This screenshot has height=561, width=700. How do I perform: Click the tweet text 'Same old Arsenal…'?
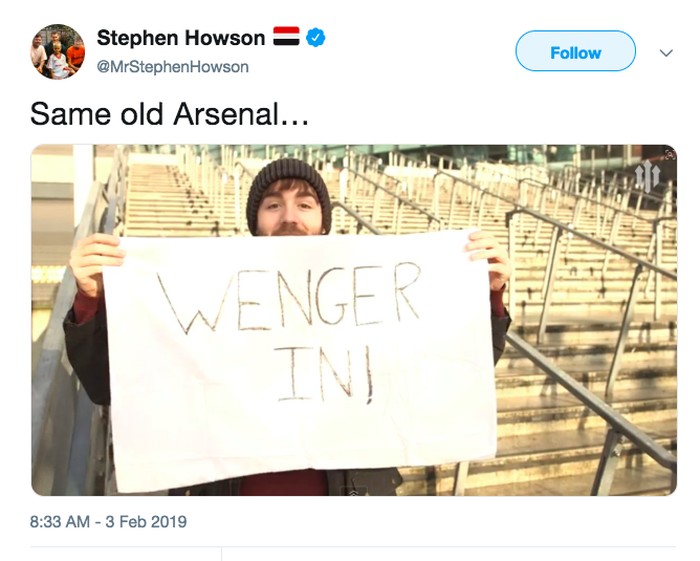point(169,114)
